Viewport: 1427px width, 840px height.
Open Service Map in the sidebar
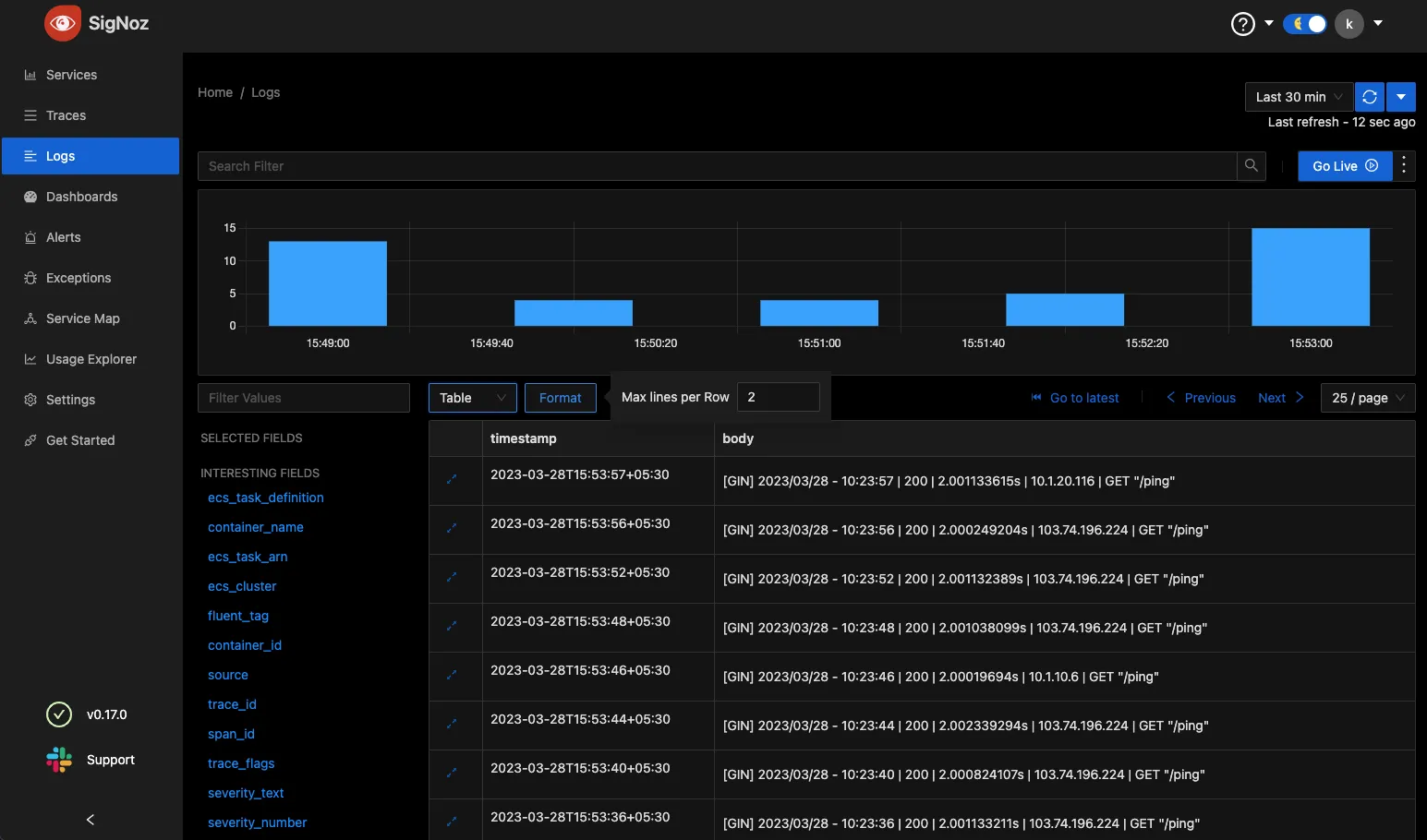91,318
